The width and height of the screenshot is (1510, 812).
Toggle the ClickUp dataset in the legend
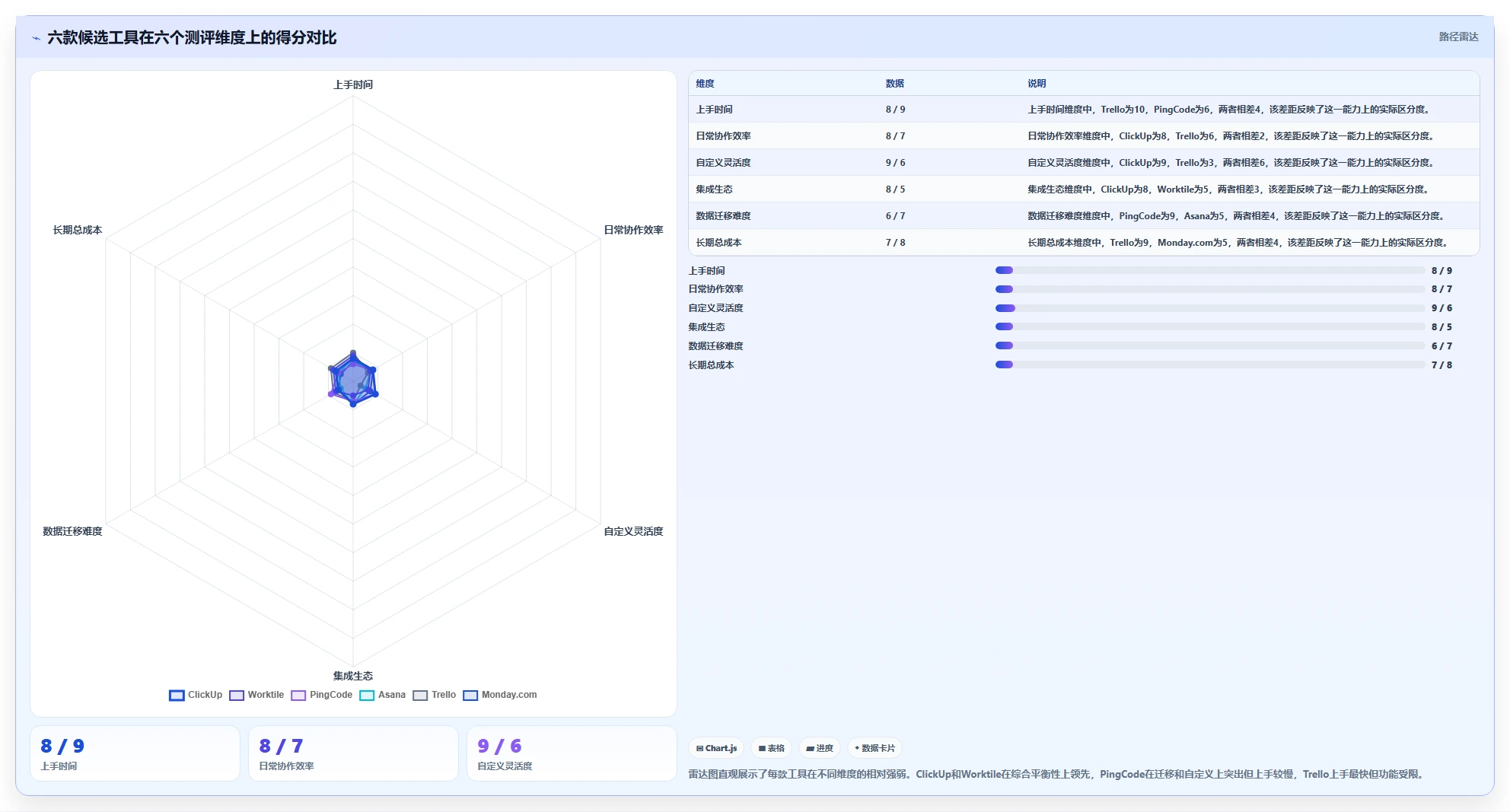tap(196, 695)
